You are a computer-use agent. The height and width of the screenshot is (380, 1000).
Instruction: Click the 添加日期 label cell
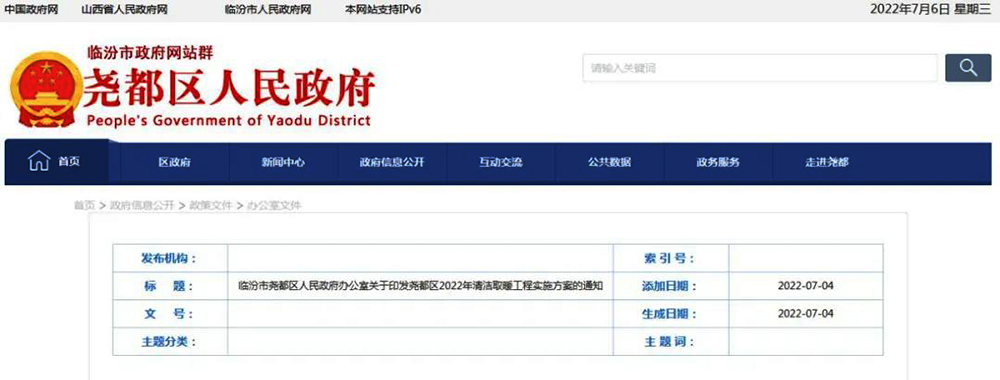tap(671, 286)
